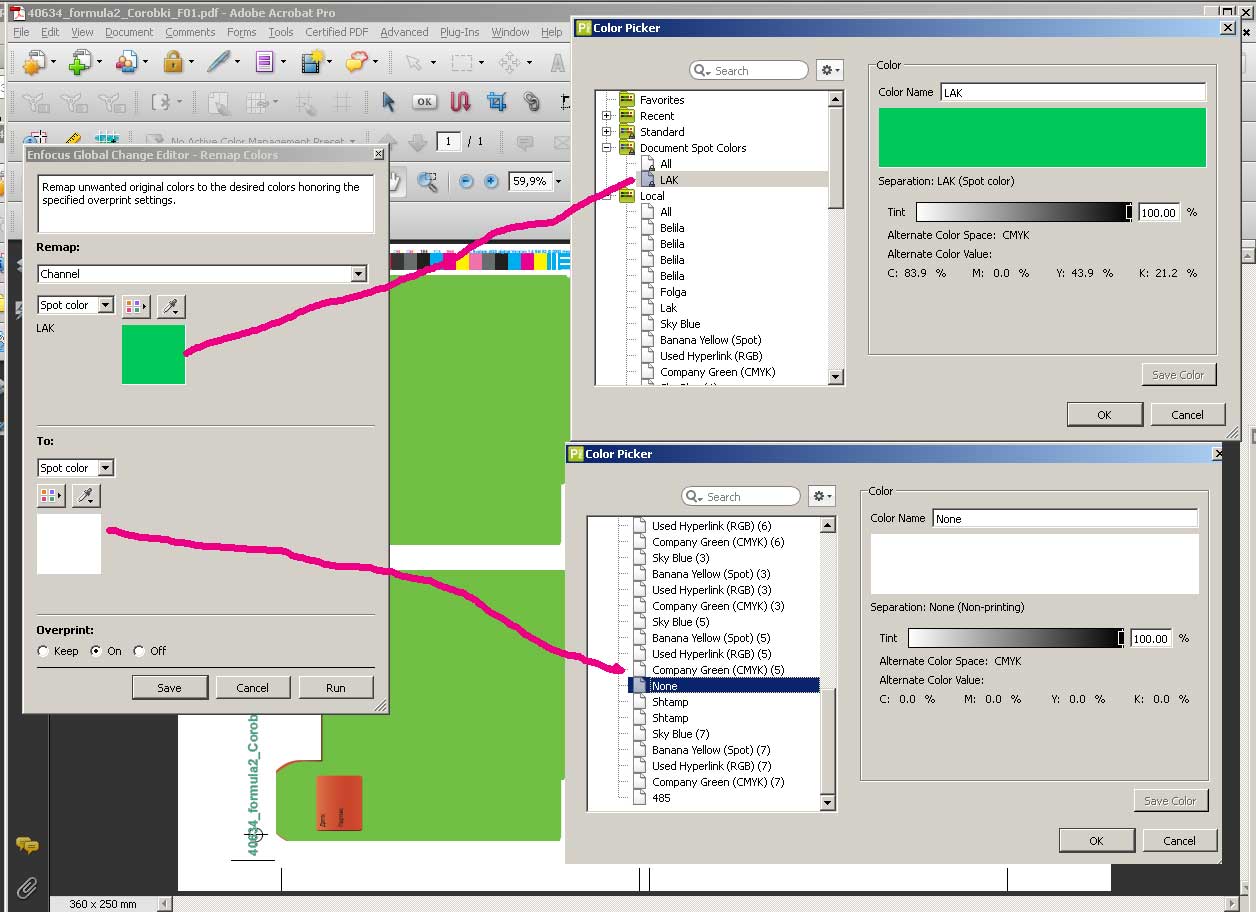1256x912 pixels.
Task: Open the Document menu
Action: tap(129, 32)
